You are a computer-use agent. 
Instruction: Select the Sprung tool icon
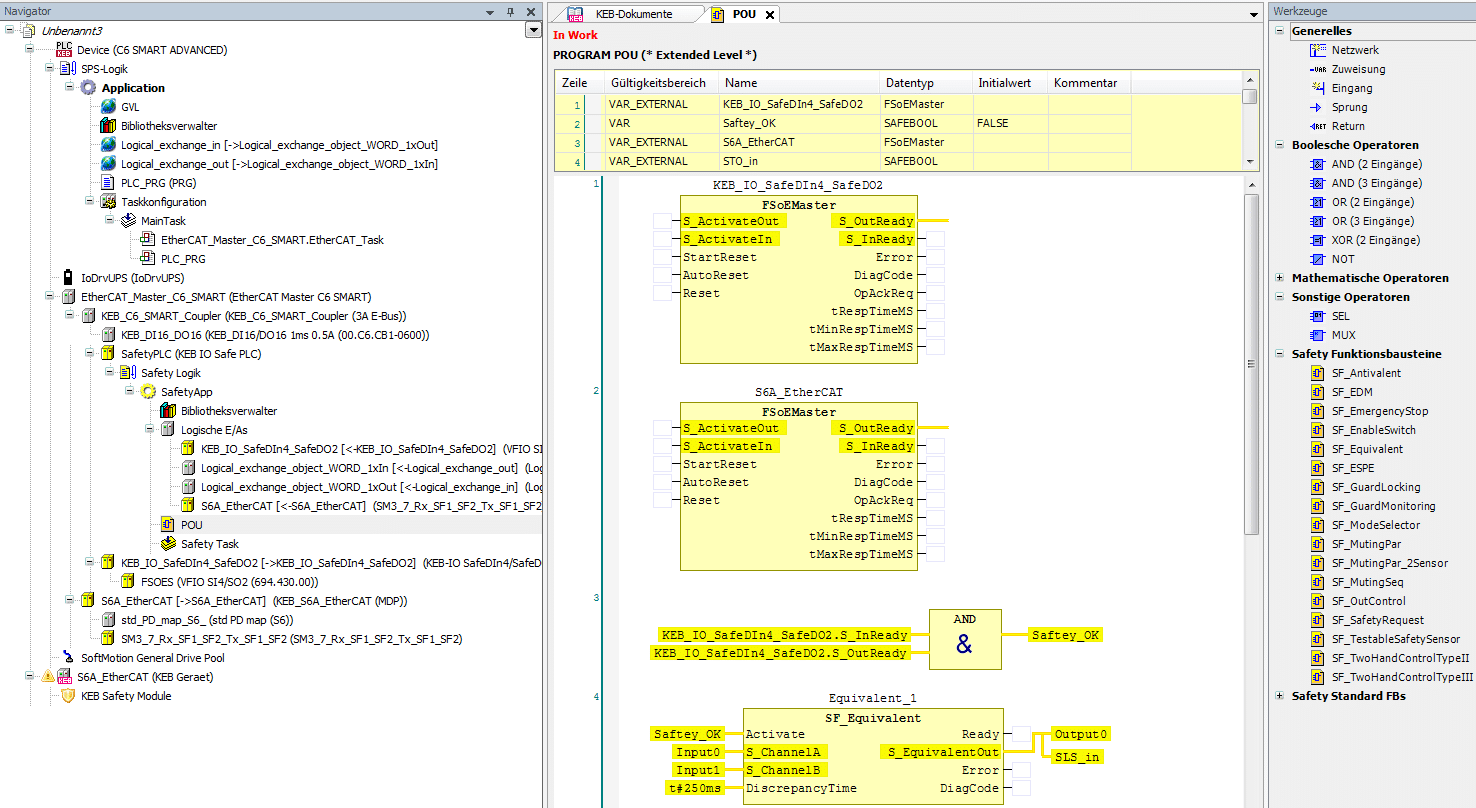click(1318, 107)
